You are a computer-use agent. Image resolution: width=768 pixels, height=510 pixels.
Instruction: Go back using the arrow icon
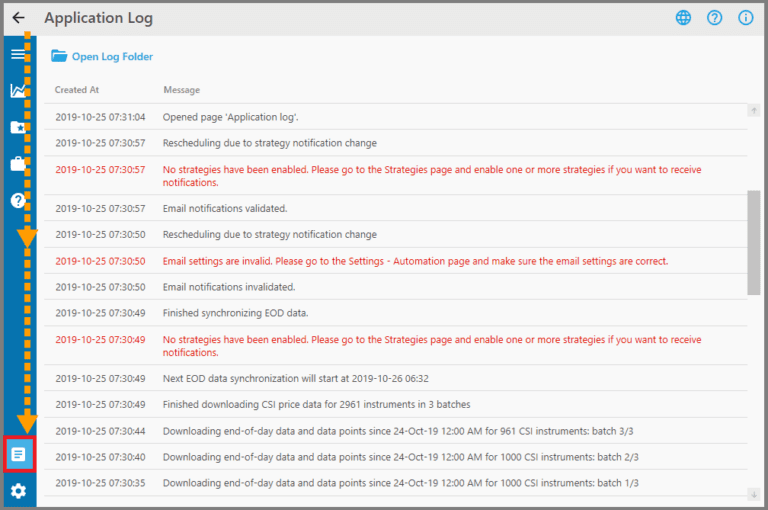click(x=18, y=18)
